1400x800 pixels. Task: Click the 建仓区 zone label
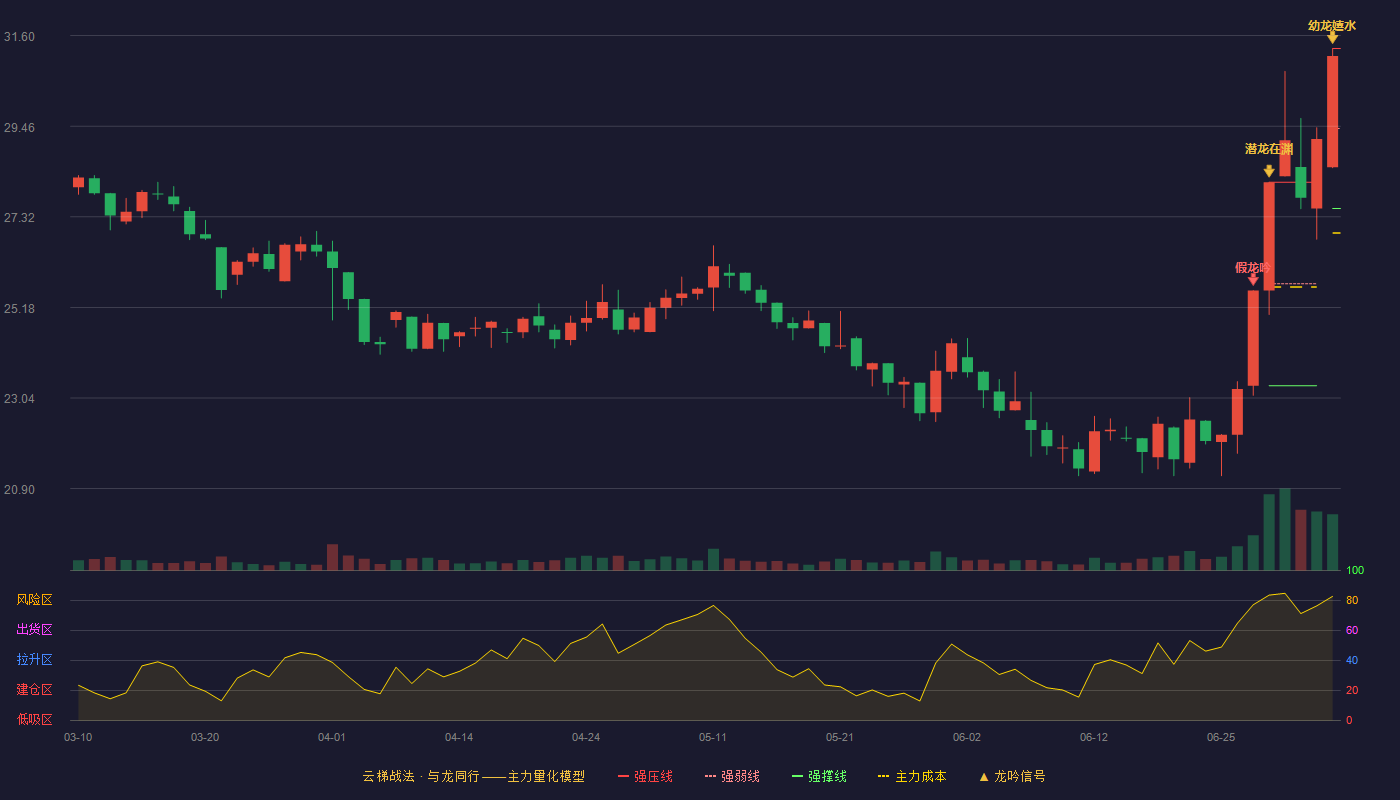34,690
